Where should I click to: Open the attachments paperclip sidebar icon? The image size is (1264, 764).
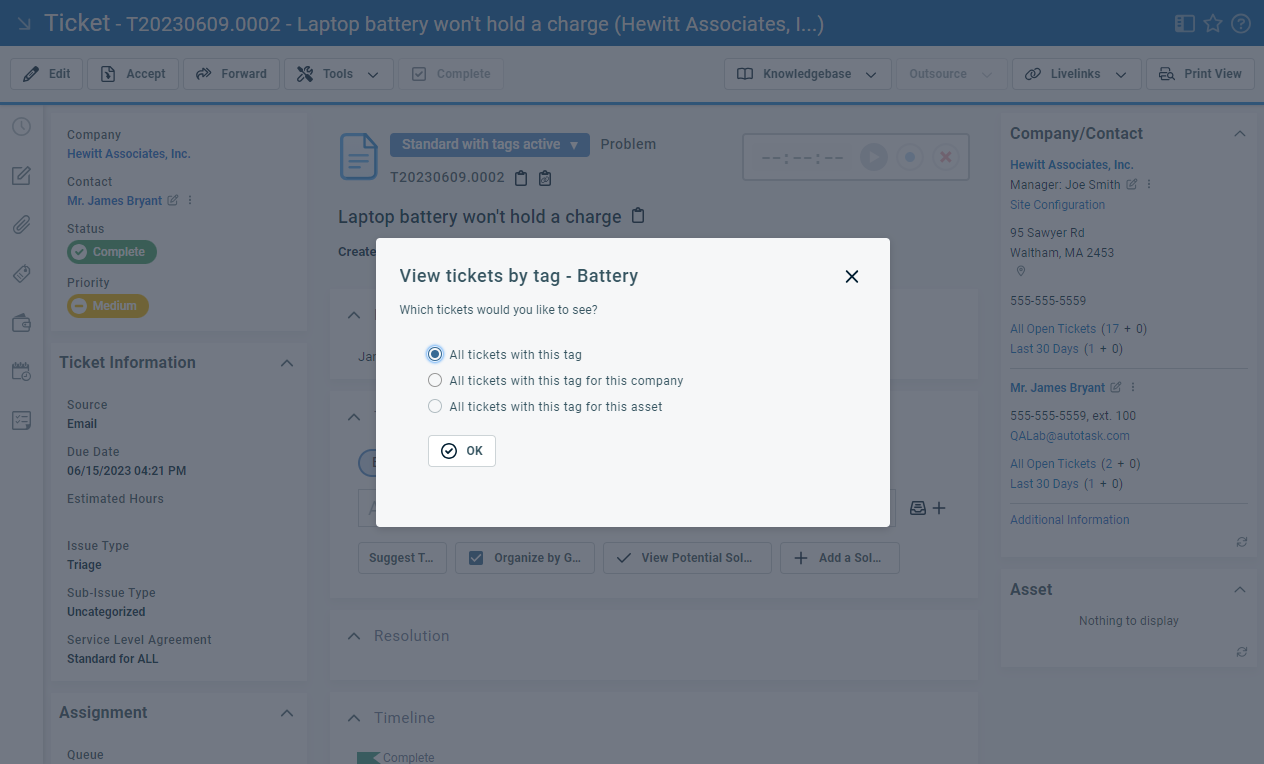(21, 224)
